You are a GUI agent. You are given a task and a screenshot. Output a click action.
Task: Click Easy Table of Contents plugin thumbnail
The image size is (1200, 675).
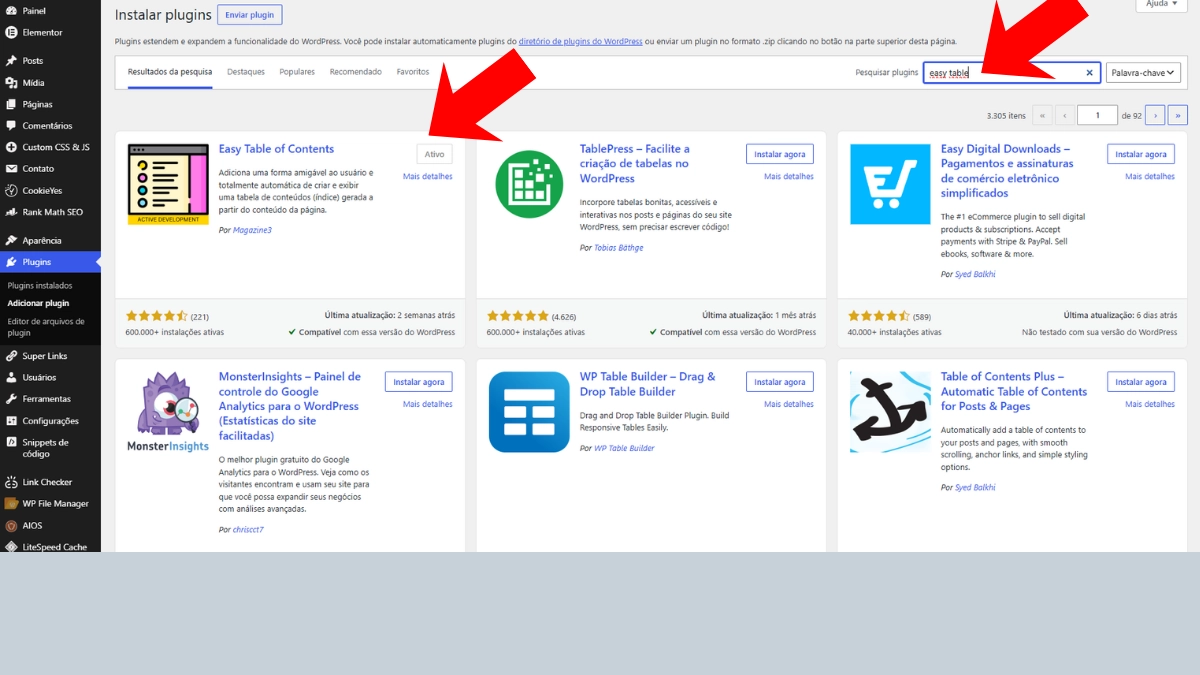168,184
